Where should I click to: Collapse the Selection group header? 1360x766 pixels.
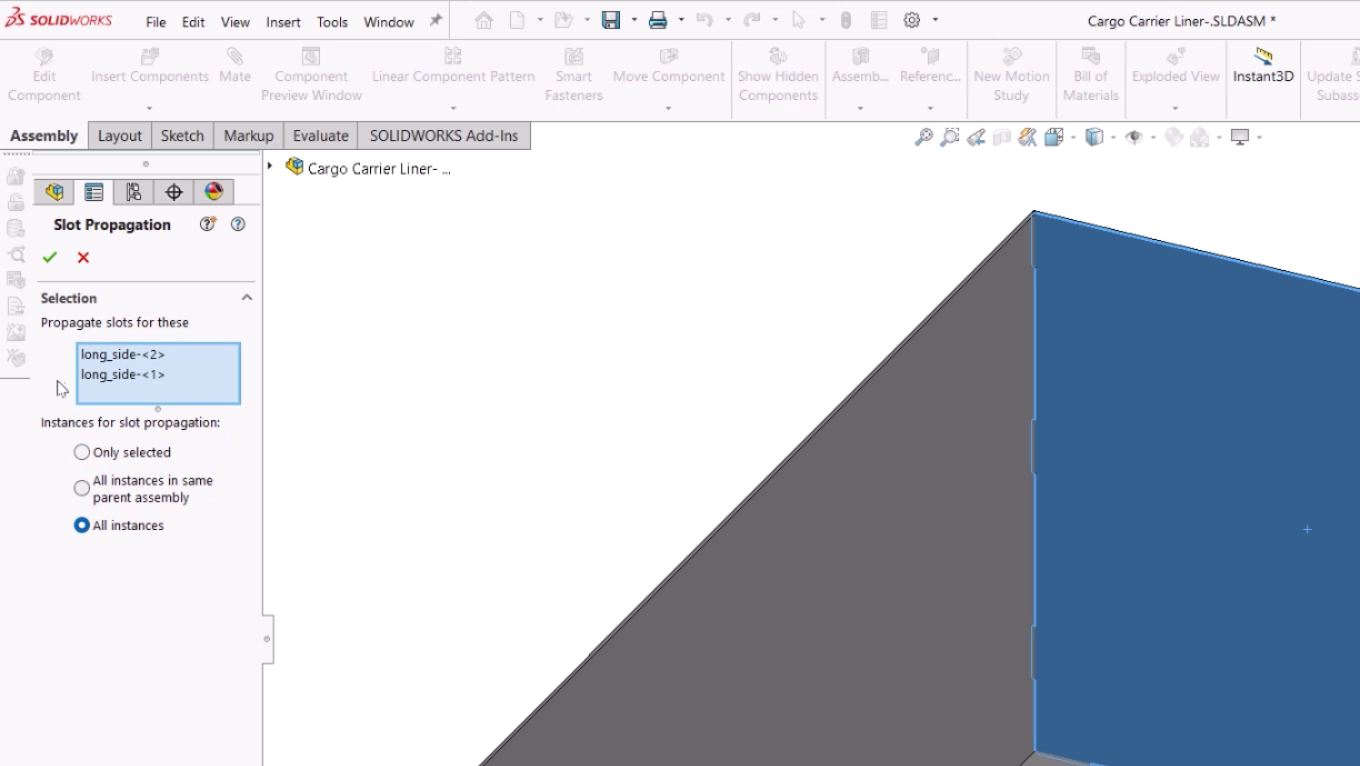pyautogui.click(x=247, y=297)
